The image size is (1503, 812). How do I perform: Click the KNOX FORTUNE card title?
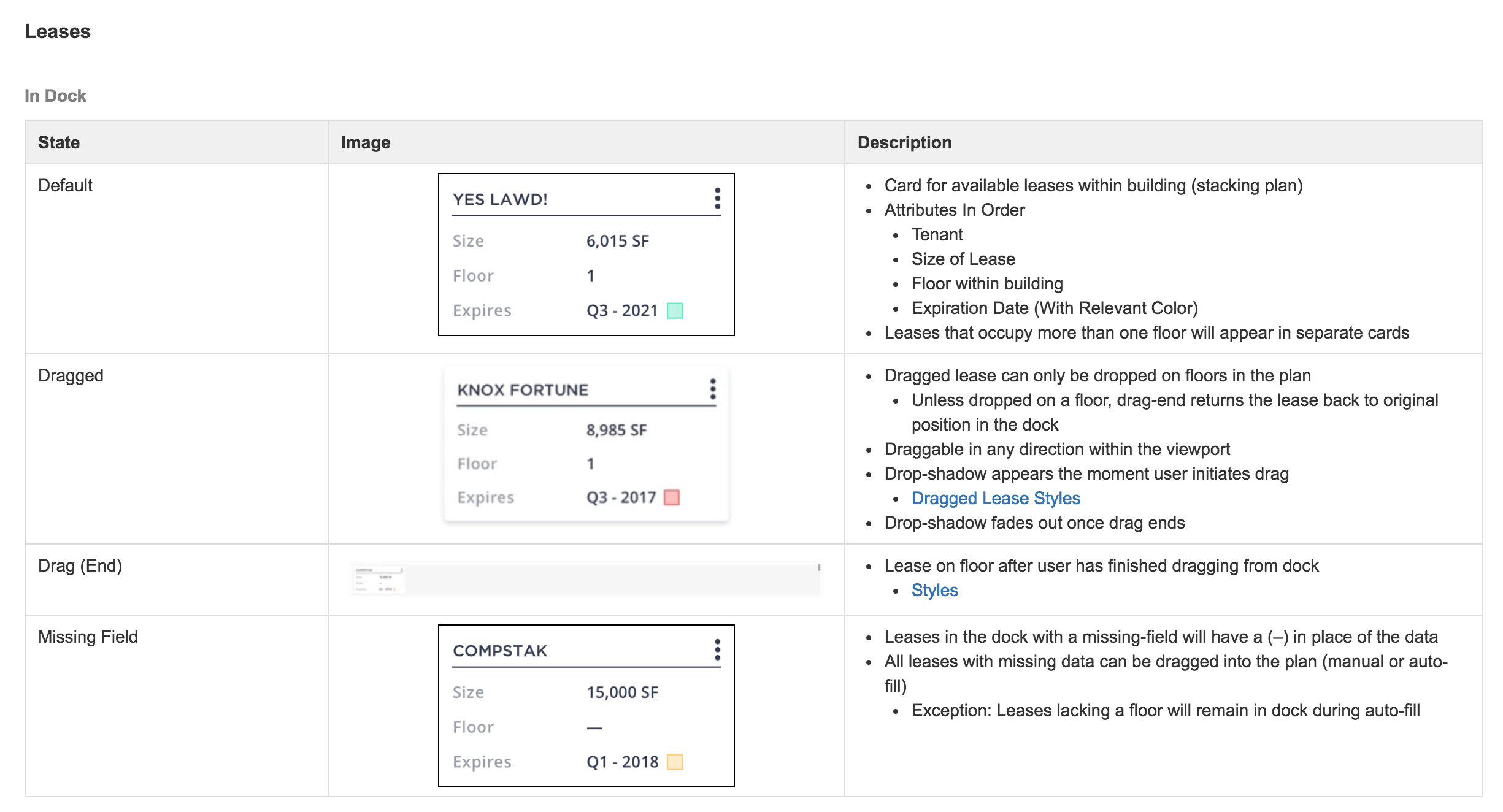[523, 390]
